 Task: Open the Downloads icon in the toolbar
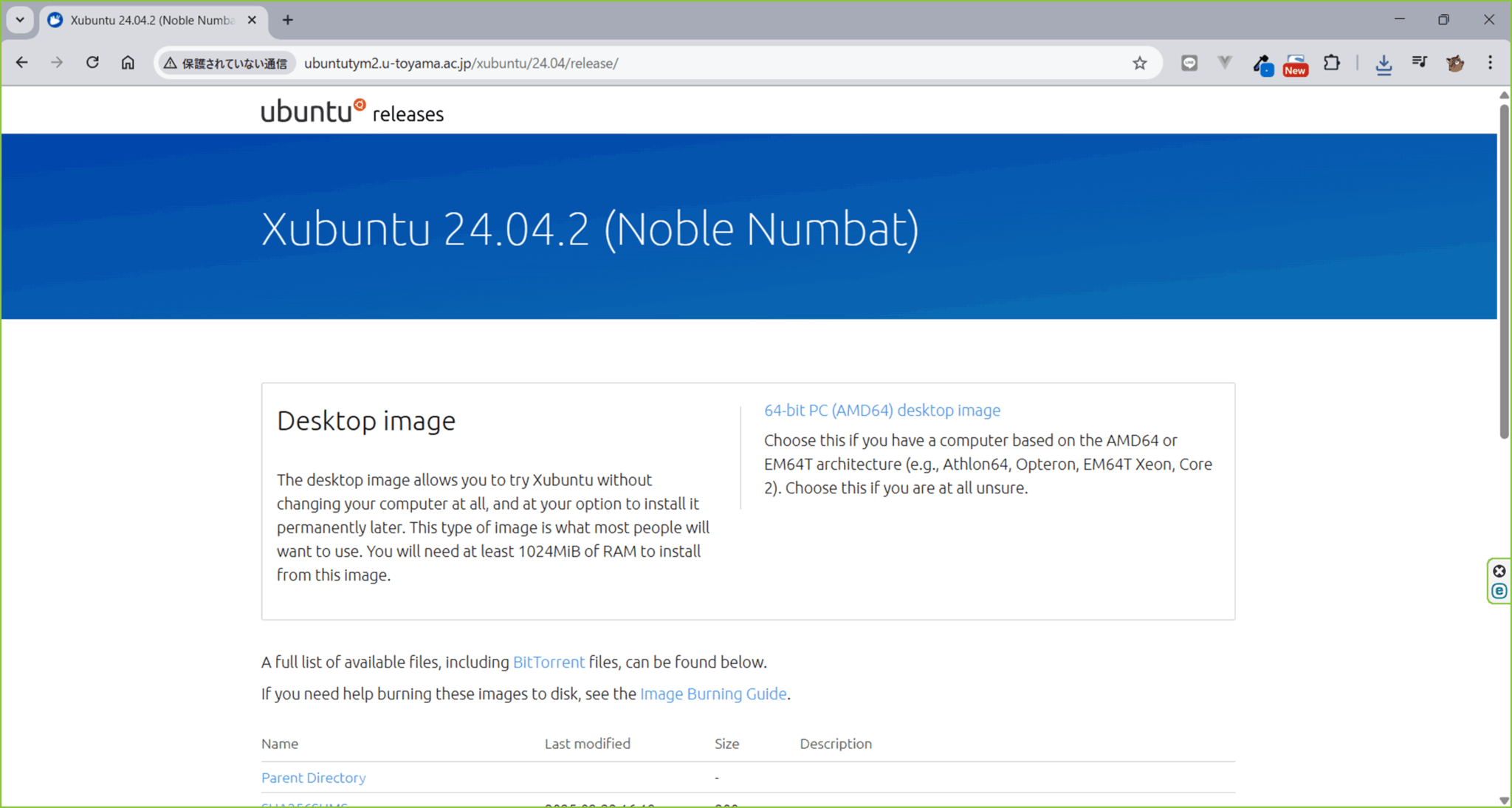(x=1384, y=65)
